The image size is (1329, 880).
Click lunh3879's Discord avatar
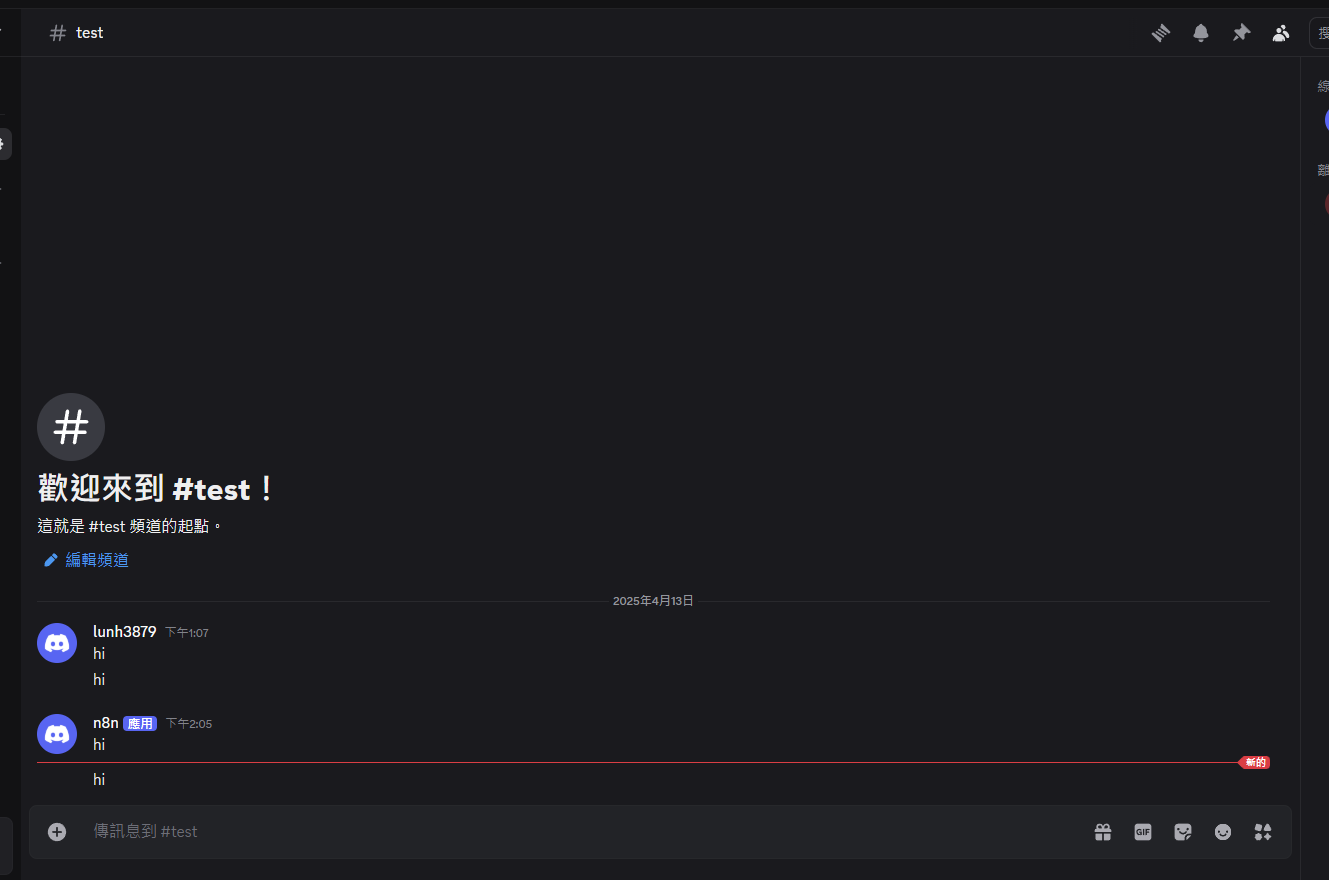(x=57, y=643)
